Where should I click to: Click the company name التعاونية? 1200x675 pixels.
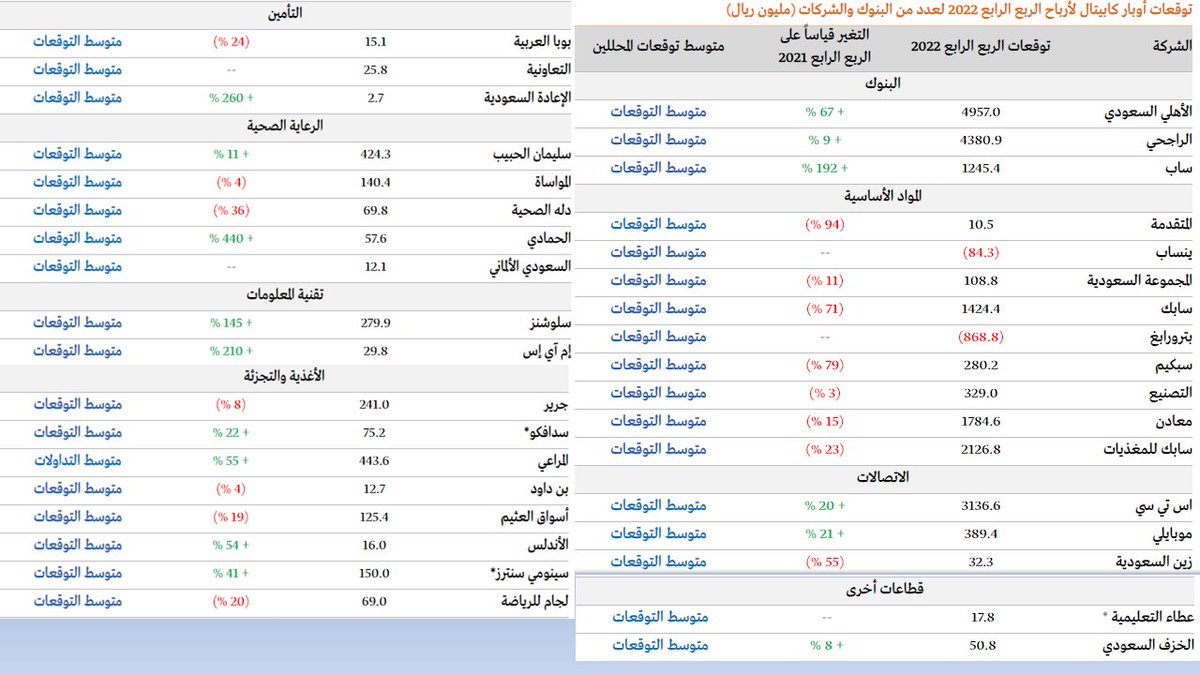click(x=549, y=70)
